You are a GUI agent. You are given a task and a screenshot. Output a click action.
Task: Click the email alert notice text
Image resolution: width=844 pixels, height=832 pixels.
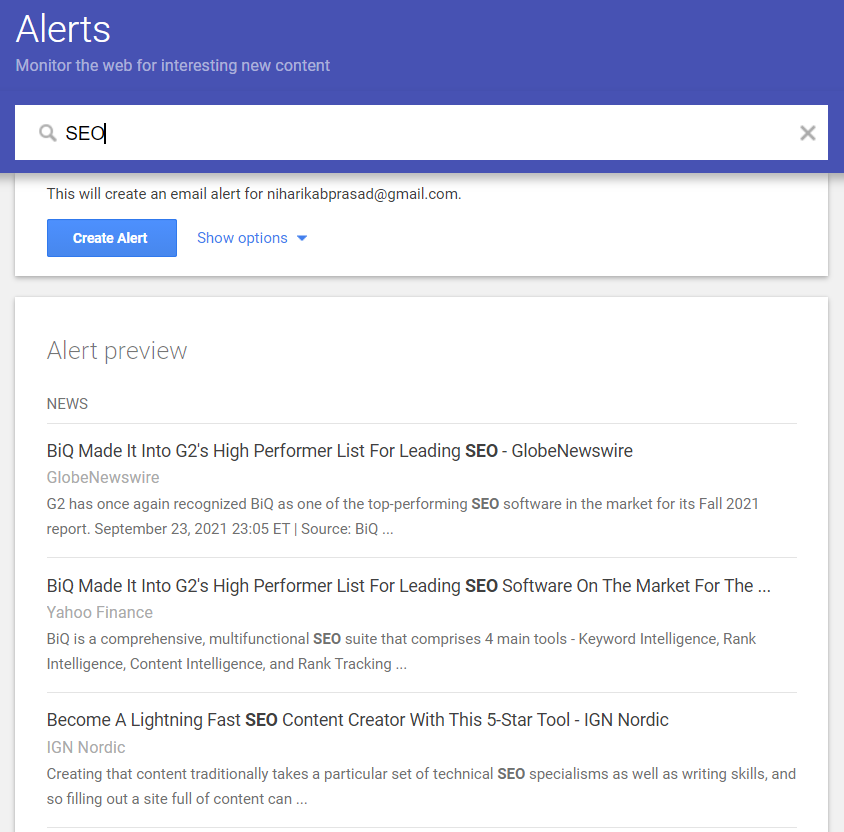point(254,194)
